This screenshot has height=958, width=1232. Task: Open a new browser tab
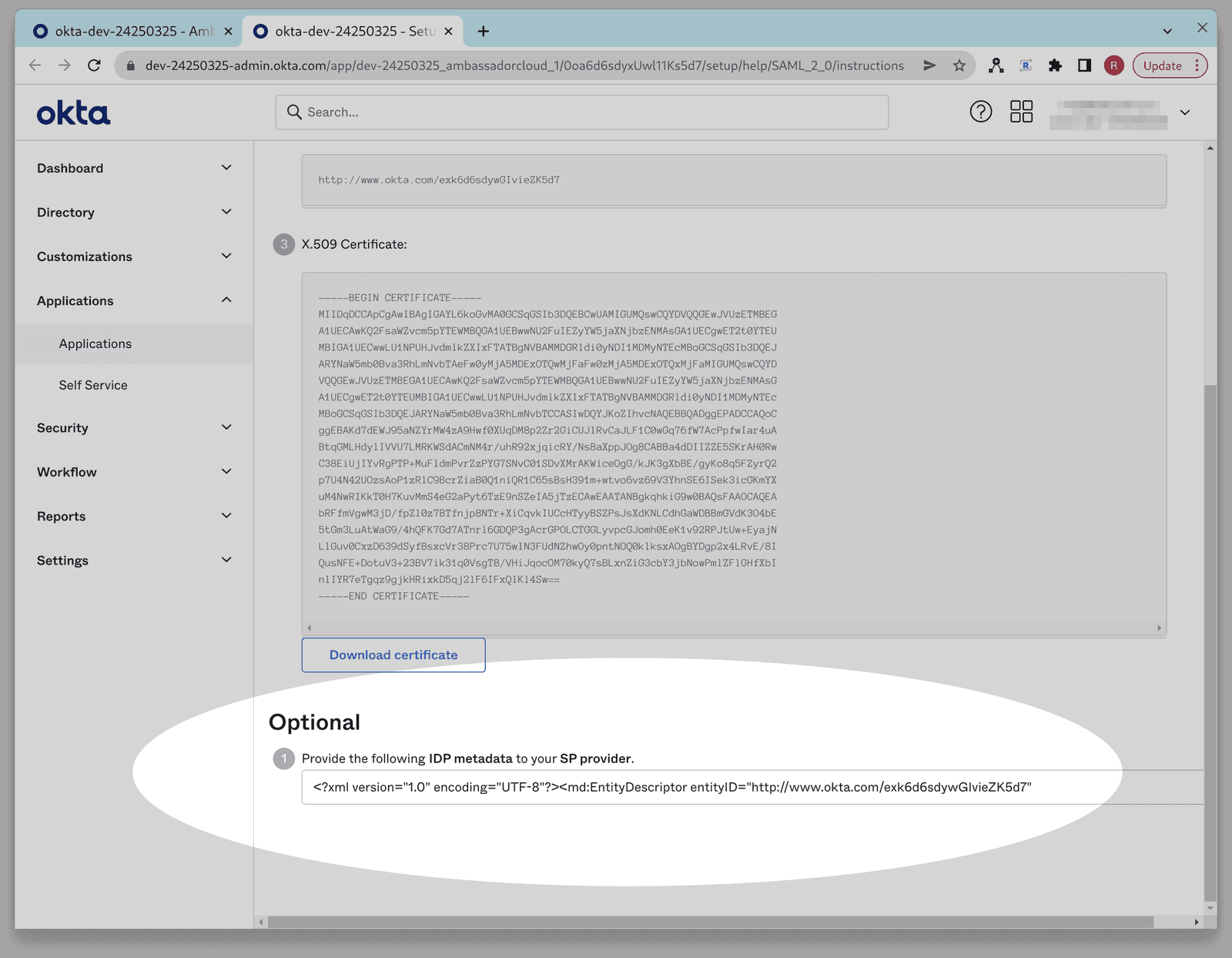483,32
